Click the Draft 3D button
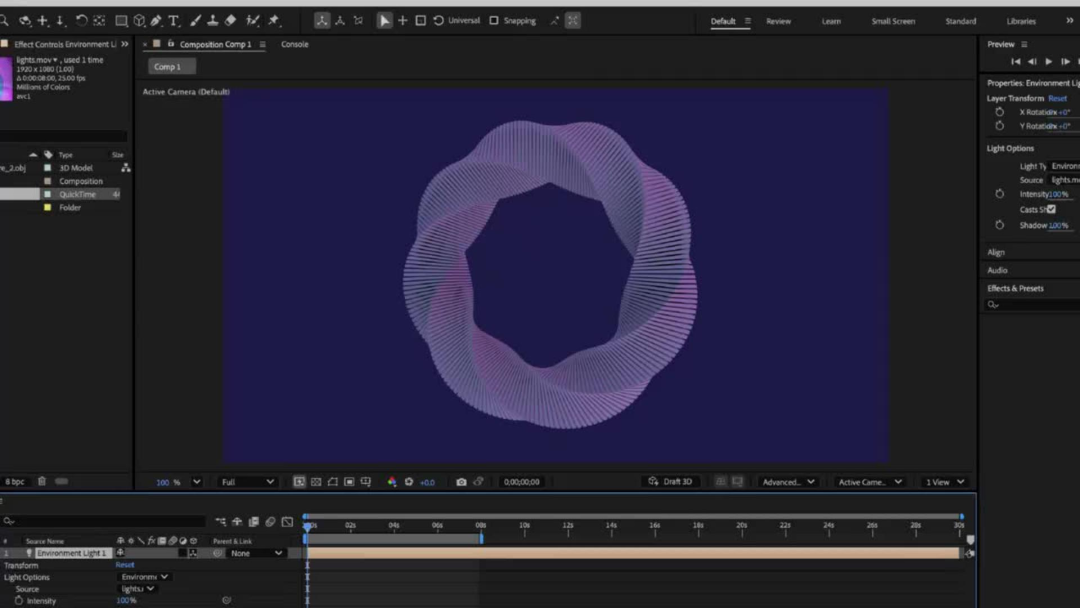Screen dimensions: 1080x608 (671, 481)
